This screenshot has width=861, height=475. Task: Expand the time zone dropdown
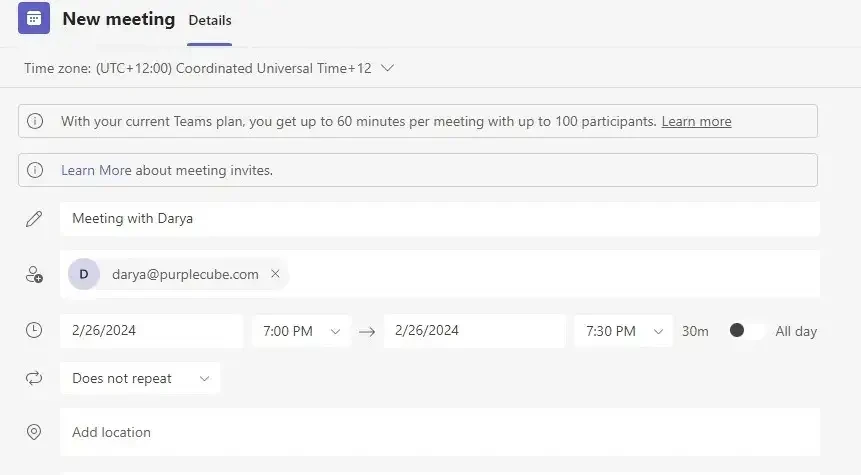(388, 68)
